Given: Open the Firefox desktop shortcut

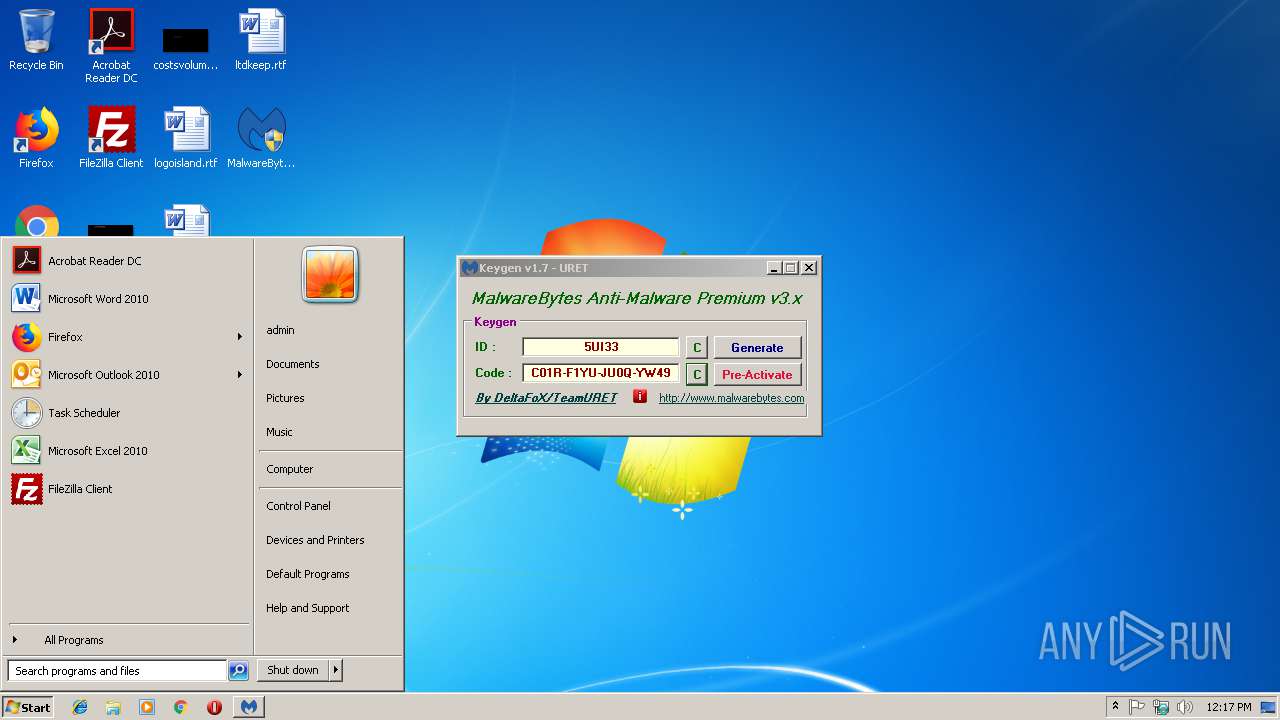Looking at the screenshot, I should point(36,138).
